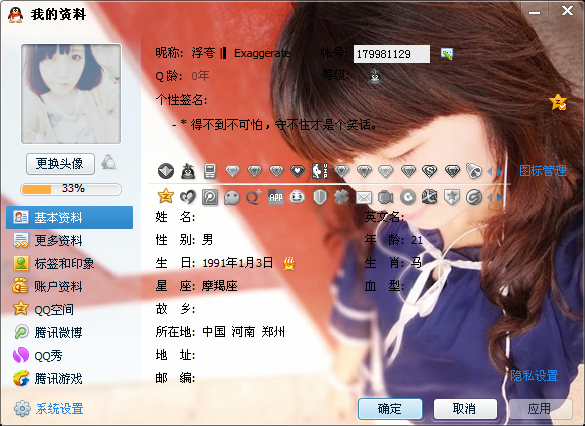Open the 腾讯游戏 tab
585x426 pixels.
click(x=69, y=378)
